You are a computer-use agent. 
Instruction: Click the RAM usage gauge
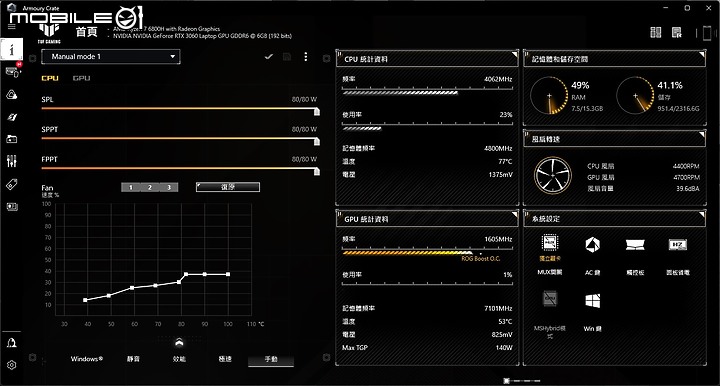(x=549, y=95)
